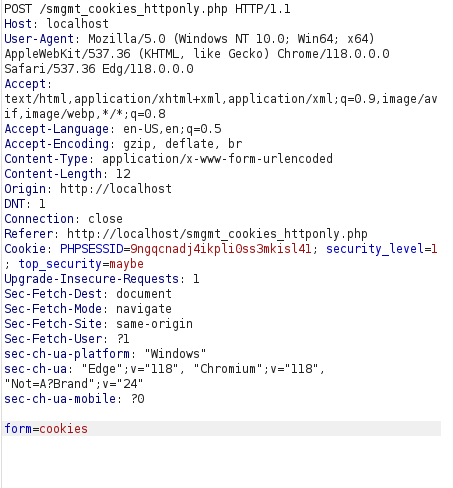
Task: Click the Sec-Fetch-Site header name
Action: click(53, 324)
